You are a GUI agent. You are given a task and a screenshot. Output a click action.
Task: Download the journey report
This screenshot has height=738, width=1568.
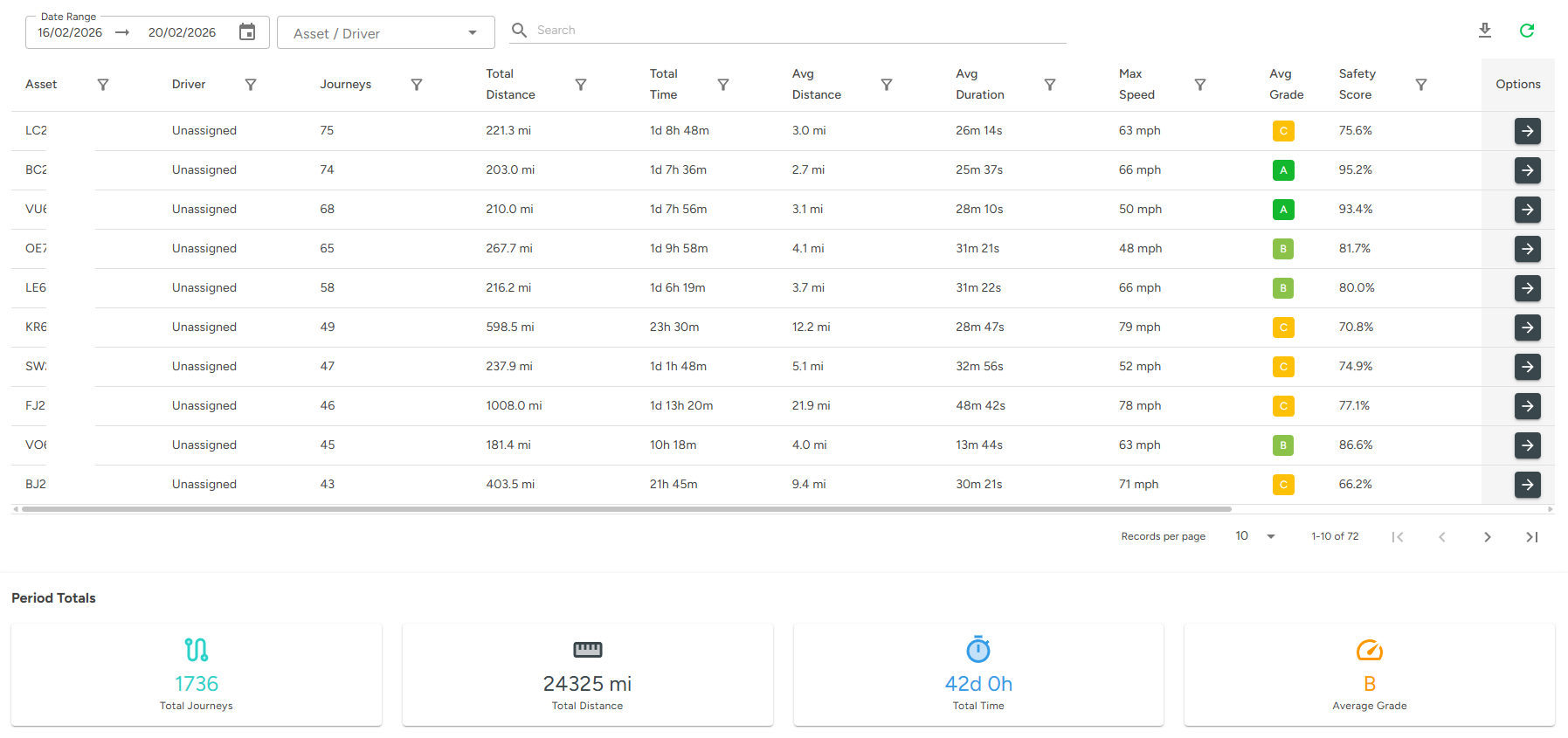pos(1485,31)
